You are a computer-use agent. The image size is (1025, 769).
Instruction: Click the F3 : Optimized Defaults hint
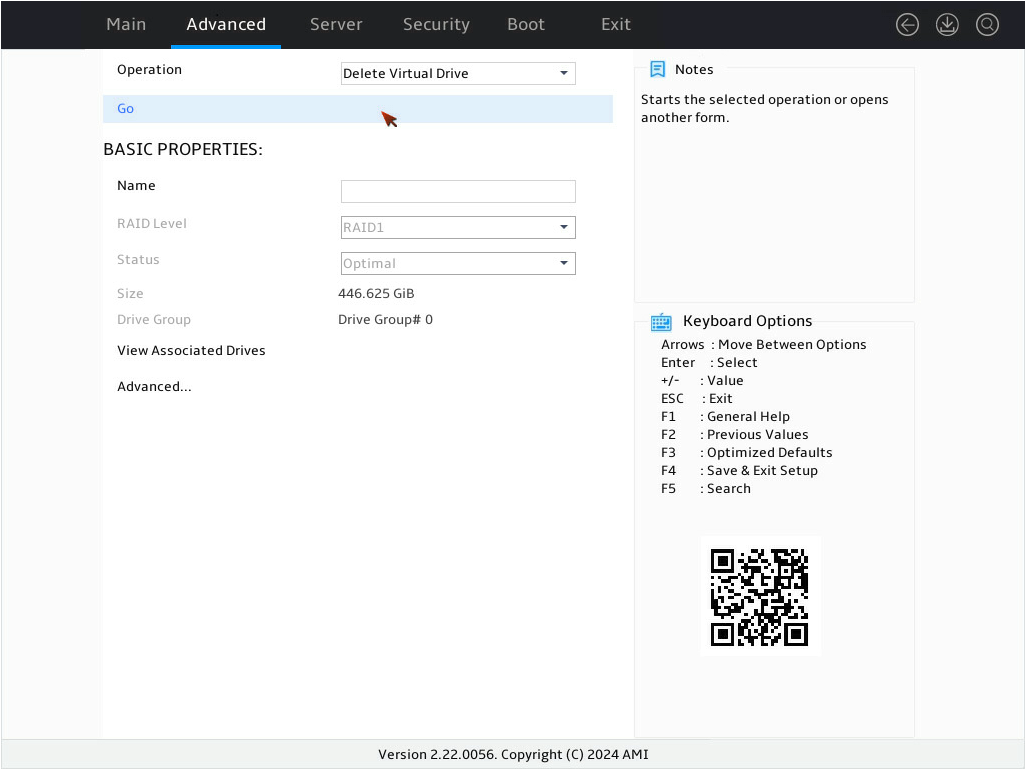pyautogui.click(x=747, y=453)
